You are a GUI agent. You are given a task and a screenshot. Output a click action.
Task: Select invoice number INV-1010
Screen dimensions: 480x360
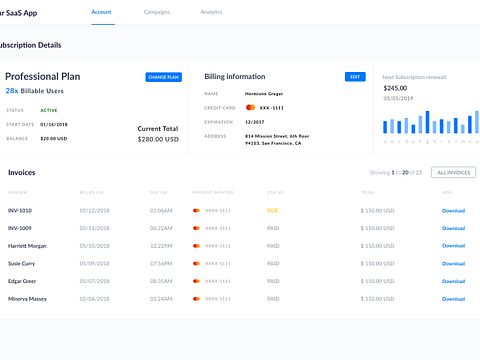(20, 211)
